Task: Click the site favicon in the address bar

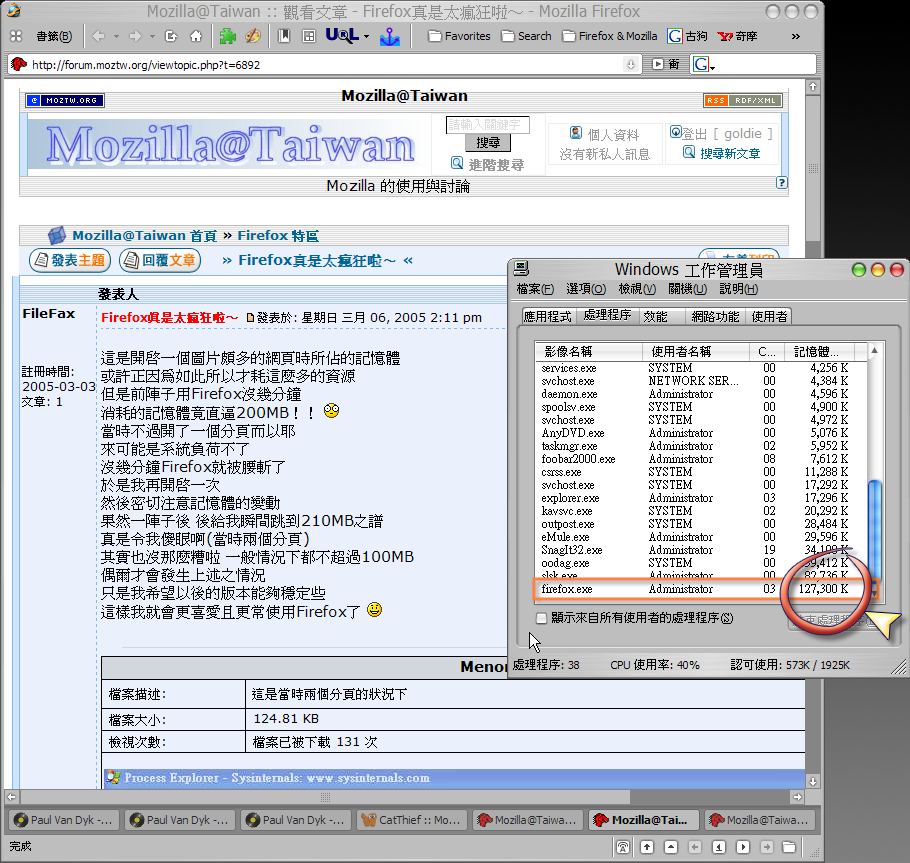Action: 19,64
